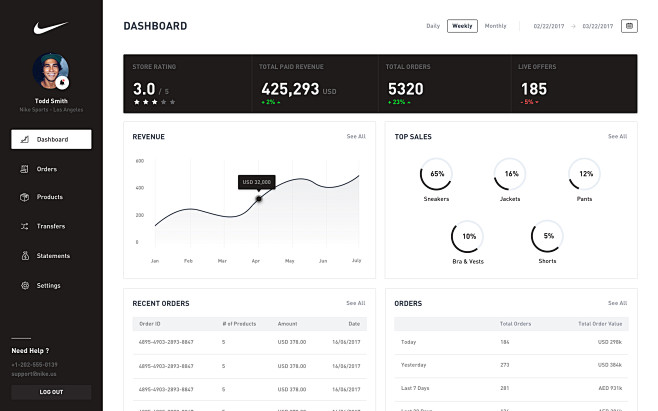
Task: Open the Settings menu item
Action: tap(48, 285)
